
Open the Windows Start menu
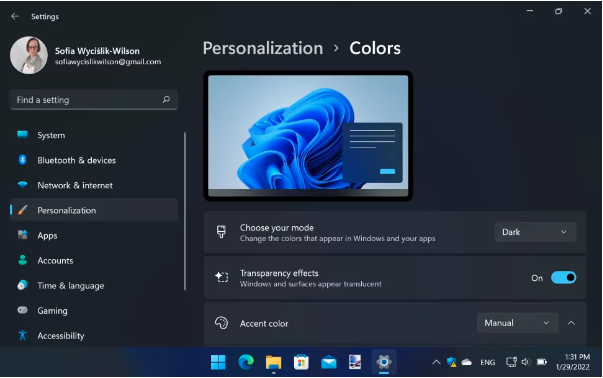pos(218,362)
